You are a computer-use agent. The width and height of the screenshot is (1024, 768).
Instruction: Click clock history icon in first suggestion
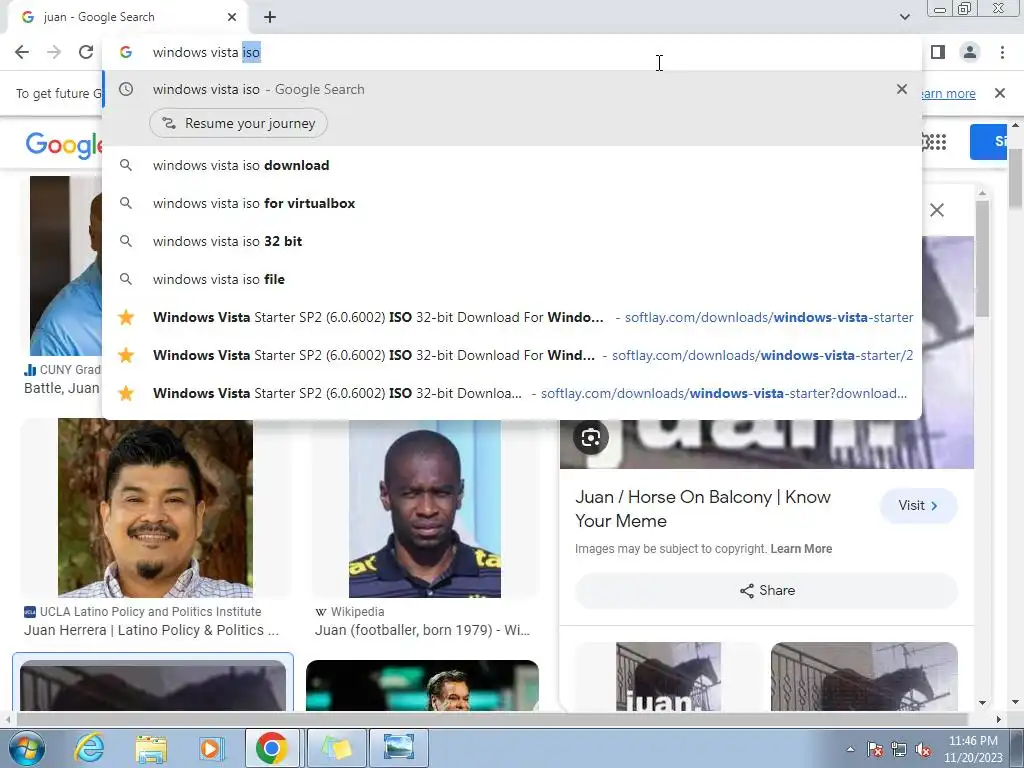pos(126,89)
